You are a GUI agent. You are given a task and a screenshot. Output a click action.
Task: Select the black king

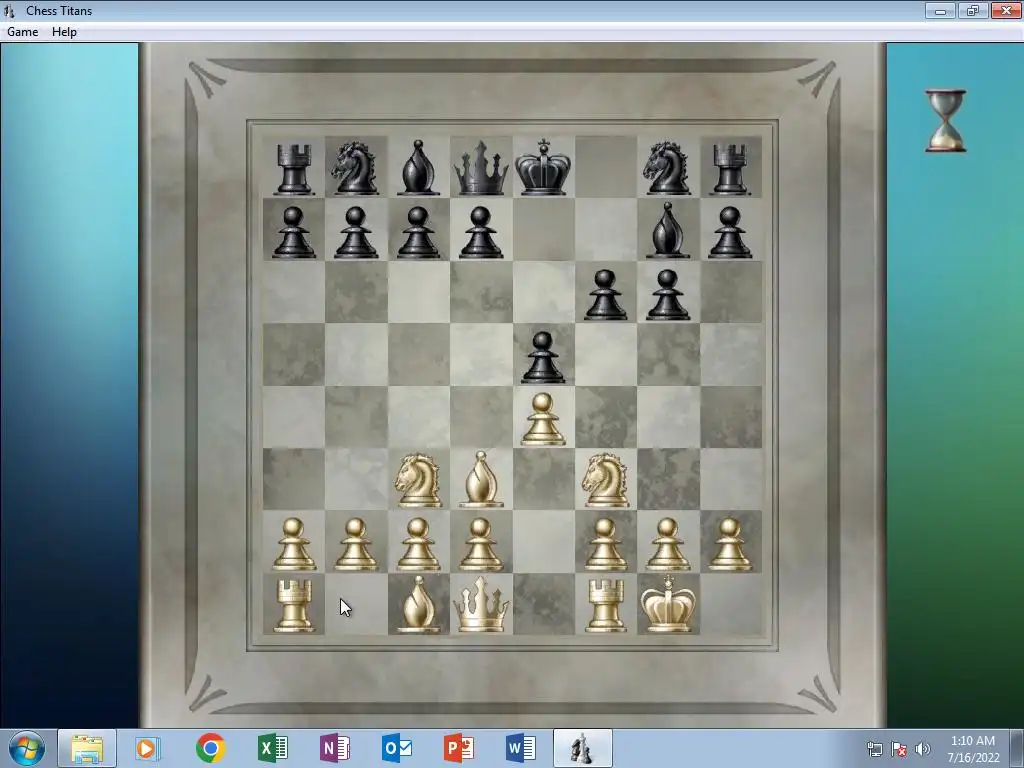coord(543,167)
